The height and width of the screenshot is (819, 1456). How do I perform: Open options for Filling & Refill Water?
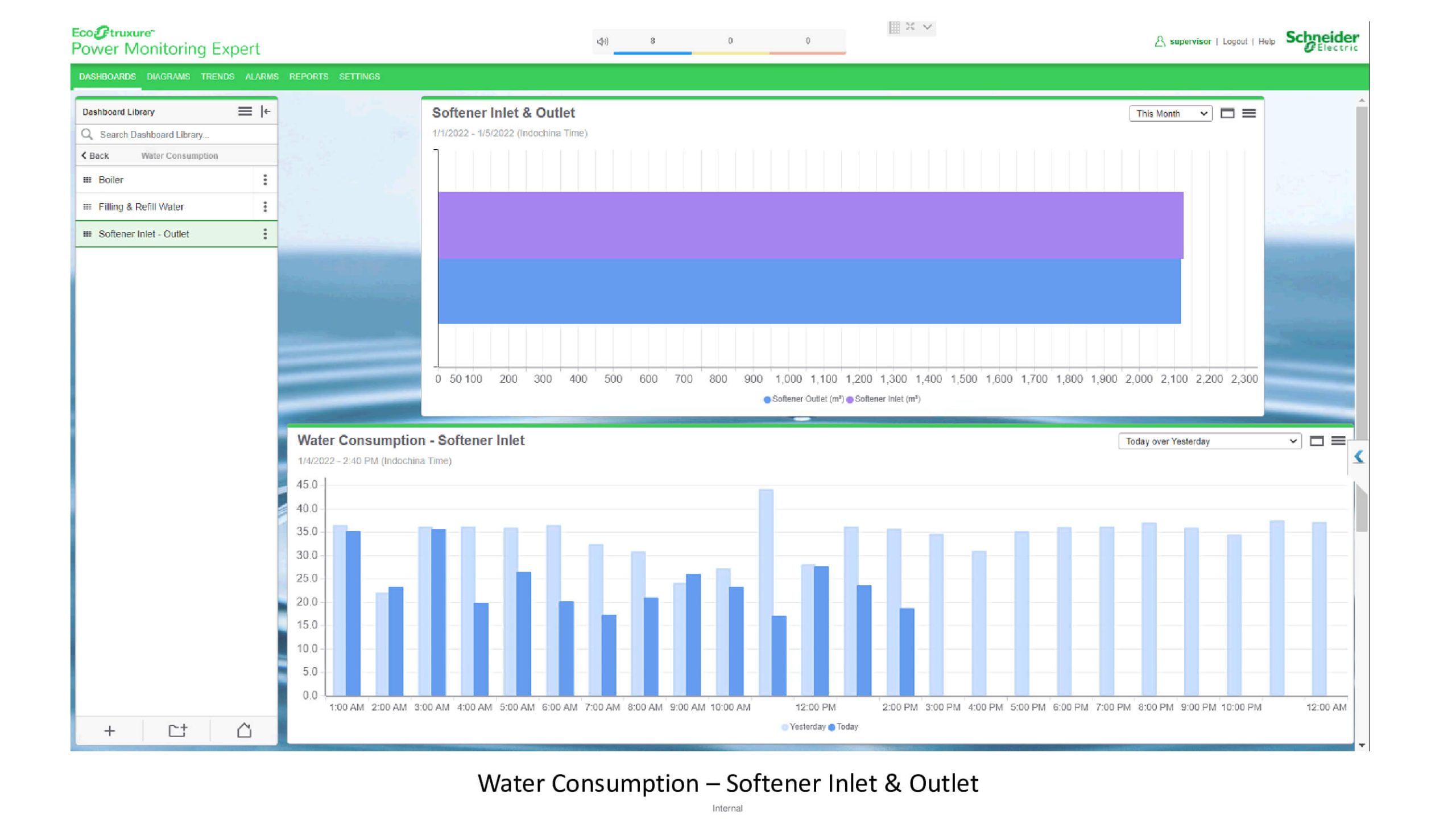click(265, 206)
